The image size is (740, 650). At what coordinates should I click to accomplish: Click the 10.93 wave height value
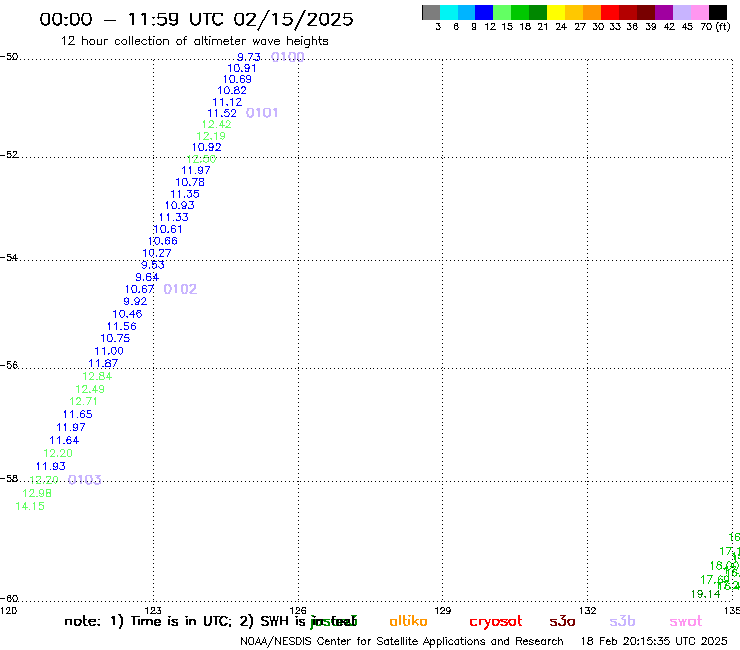[x=179, y=205]
